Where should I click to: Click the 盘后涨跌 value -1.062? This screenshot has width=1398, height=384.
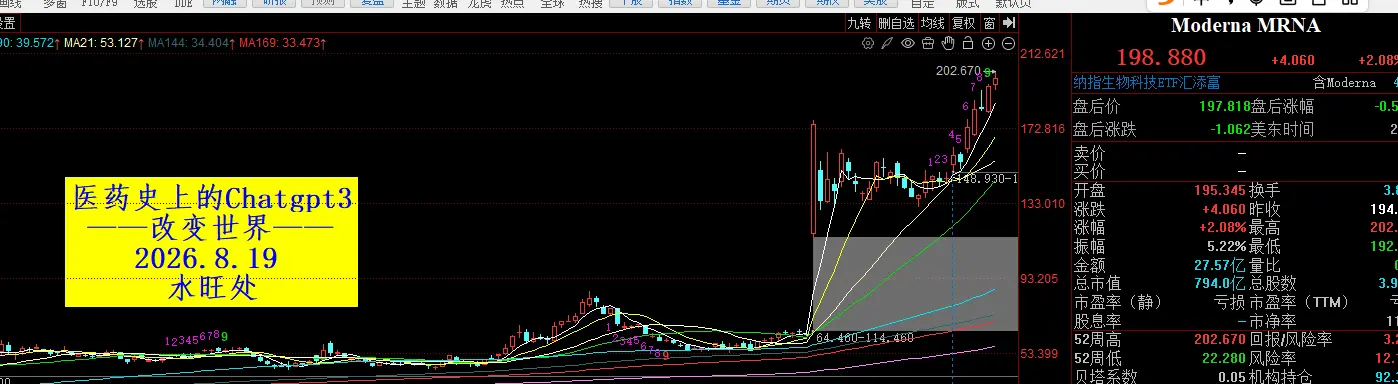[1229, 129]
